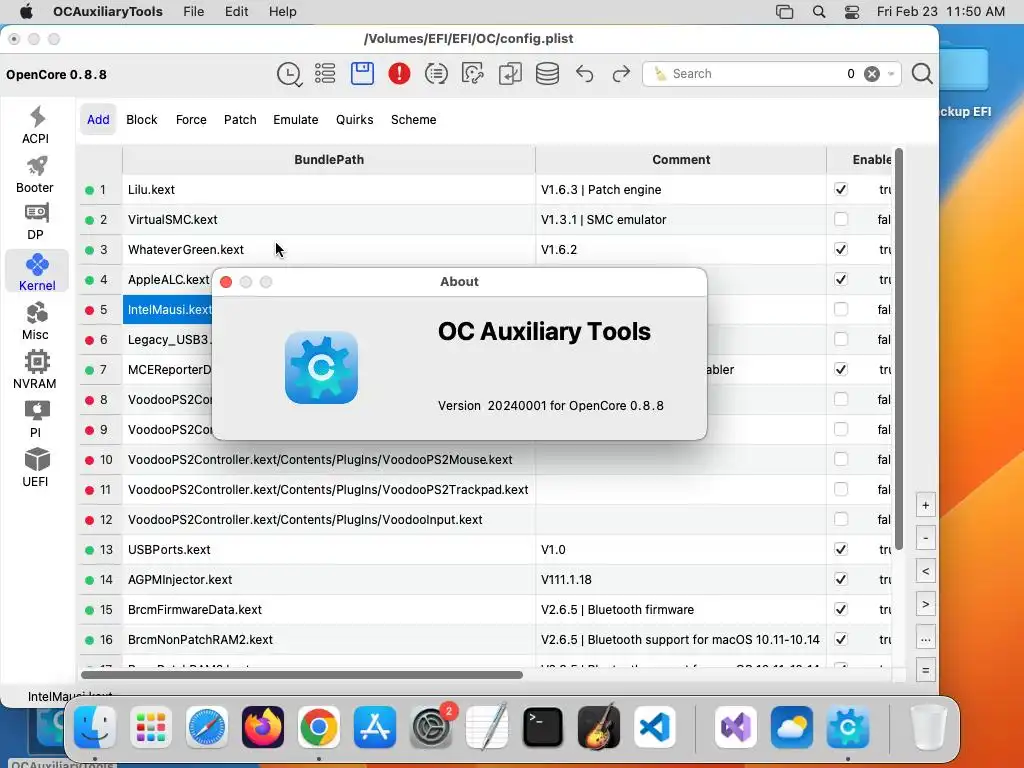
Task: Select the AGPMInjector.kext row
Action: click(x=485, y=579)
